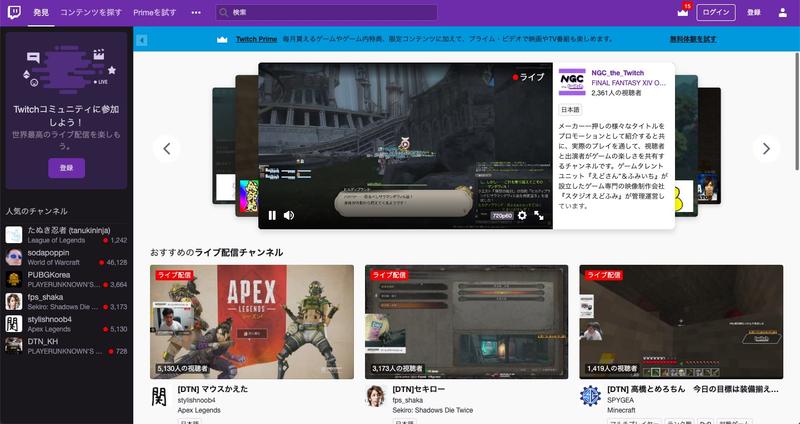Open Primeを試す navigation item
The width and height of the screenshot is (800, 424).
click(155, 12)
